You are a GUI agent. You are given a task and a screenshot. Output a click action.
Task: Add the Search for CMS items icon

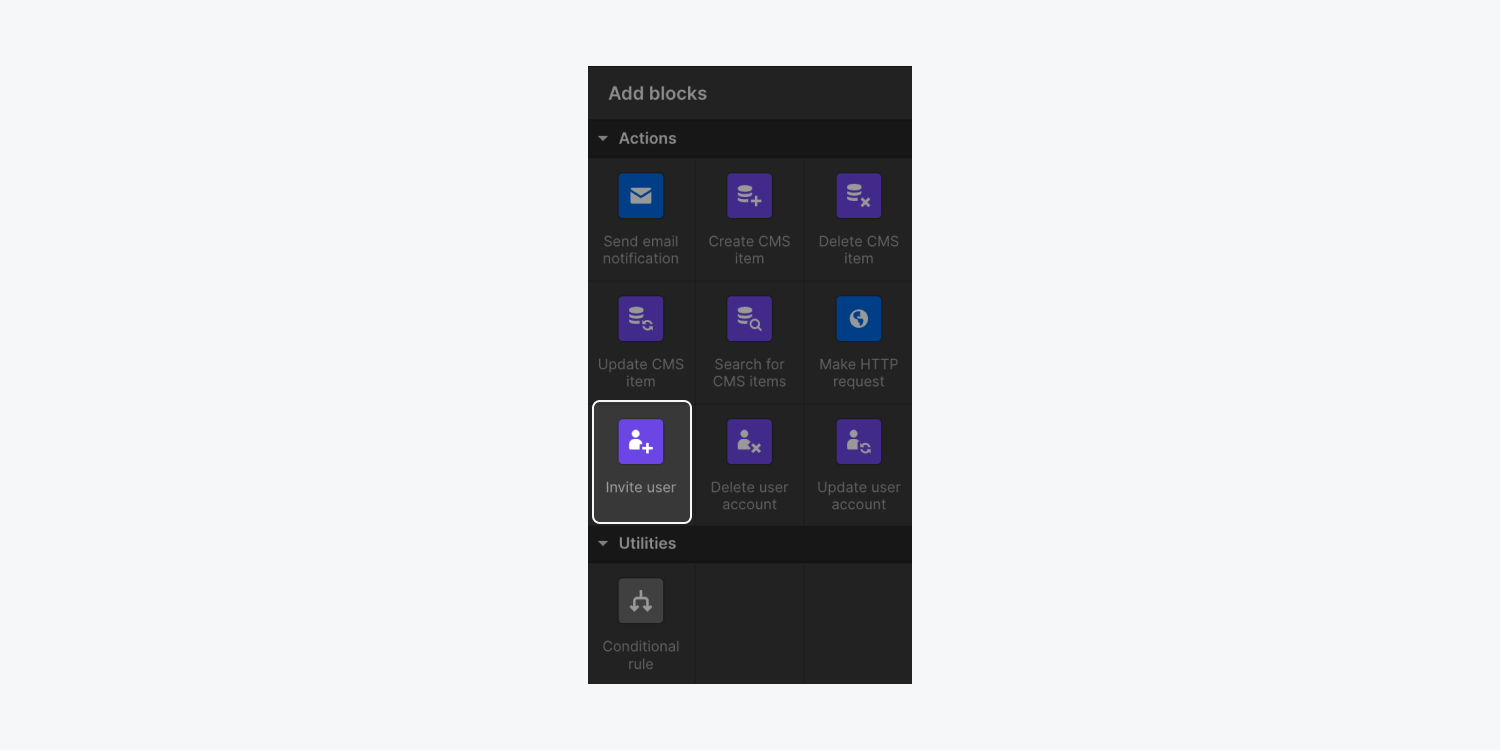tap(750, 319)
